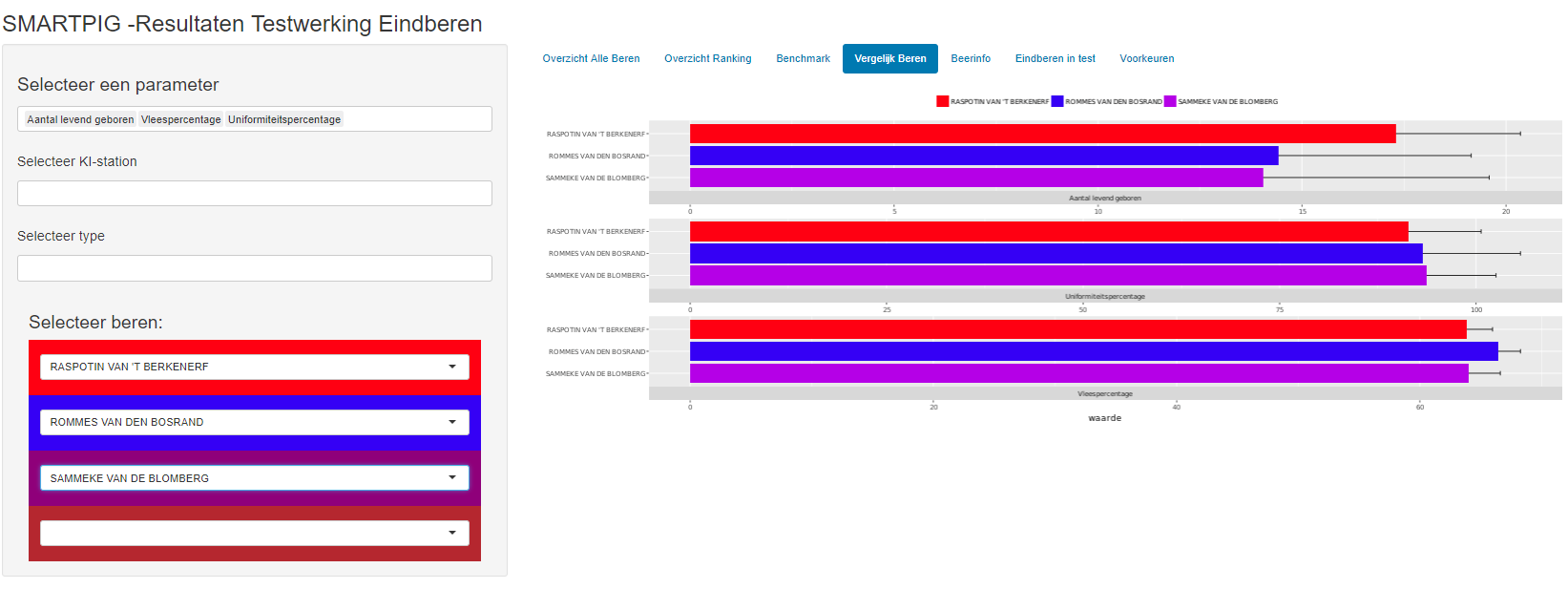
Task: Select the 'Aantal levend geboren' parameter tag
Action: point(80,119)
